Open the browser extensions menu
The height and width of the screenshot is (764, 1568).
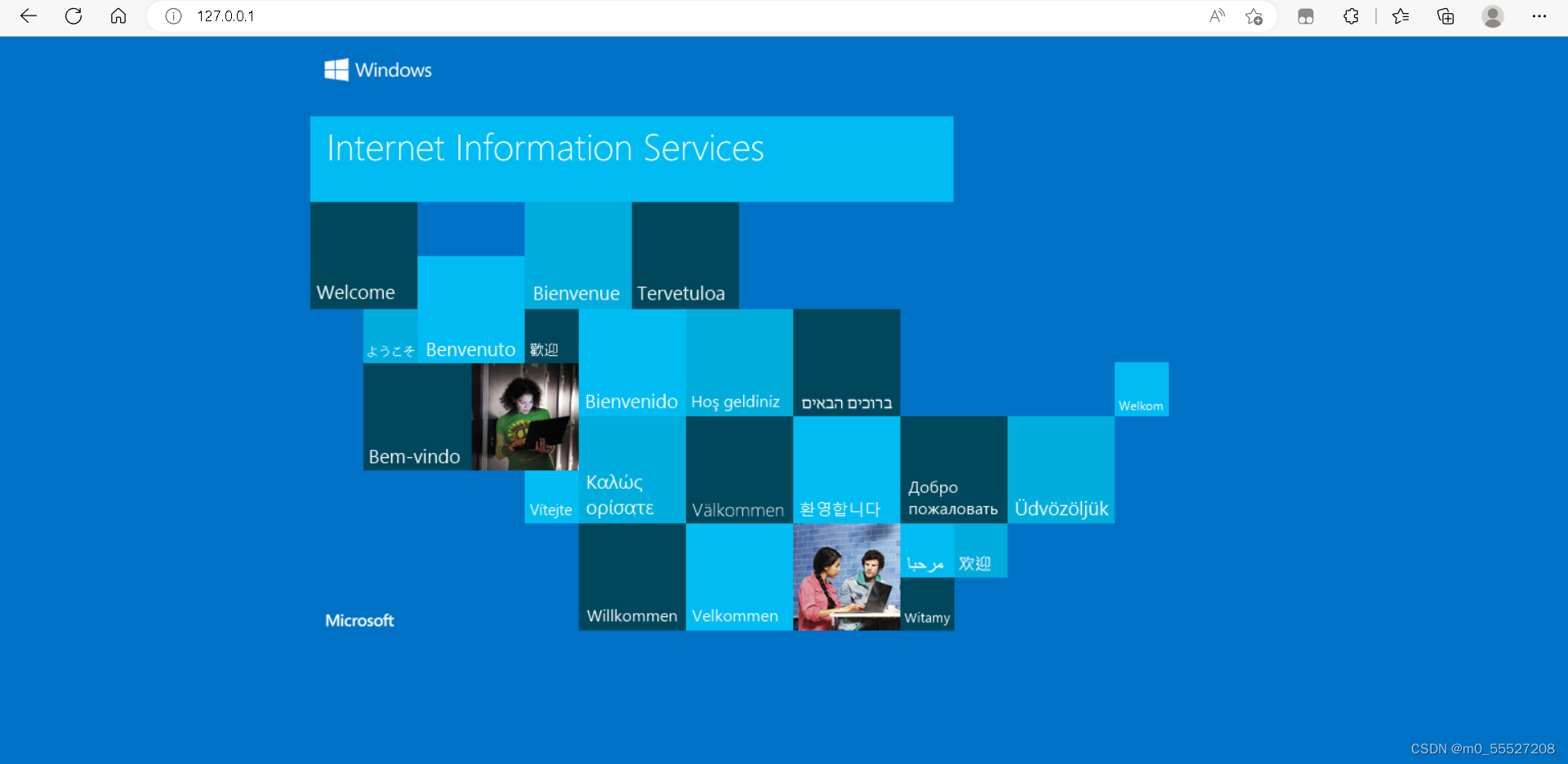[1351, 16]
